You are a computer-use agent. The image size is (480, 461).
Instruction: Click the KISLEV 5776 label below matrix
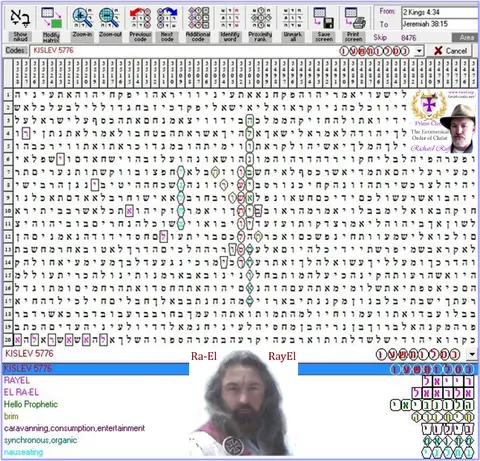pyautogui.click(x=29, y=354)
